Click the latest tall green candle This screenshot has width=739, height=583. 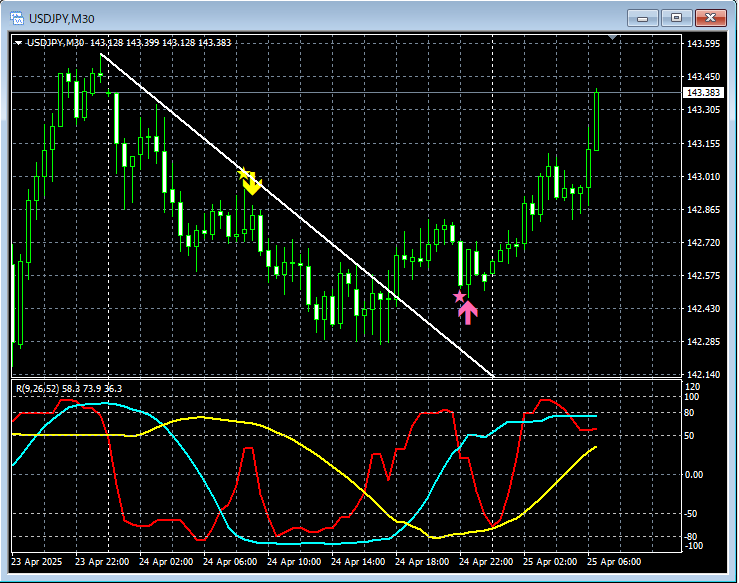coord(597,121)
